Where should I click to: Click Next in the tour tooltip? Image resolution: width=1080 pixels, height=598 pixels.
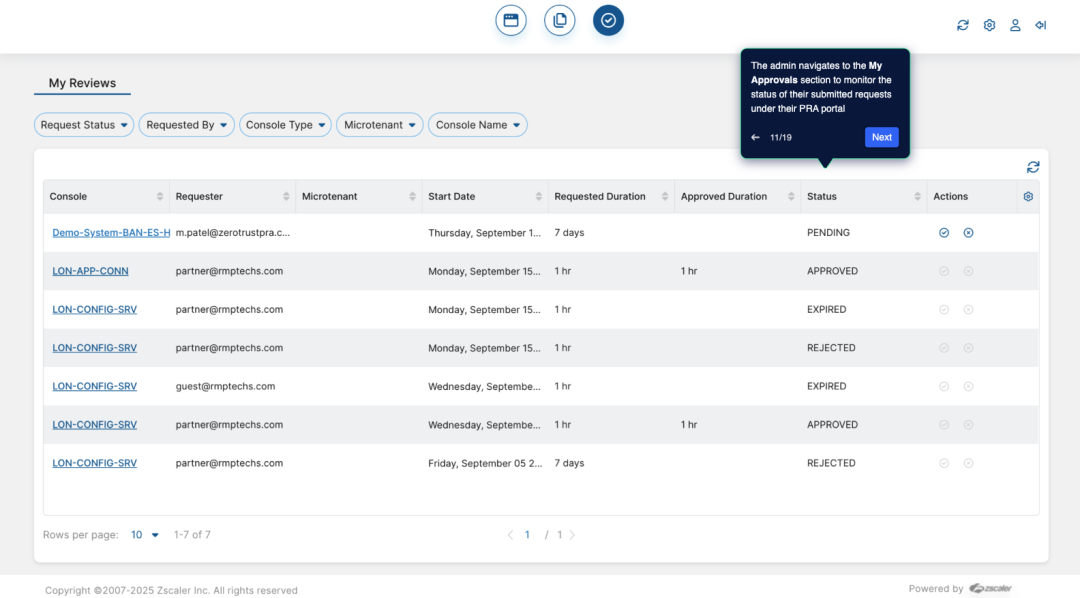click(x=881, y=137)
